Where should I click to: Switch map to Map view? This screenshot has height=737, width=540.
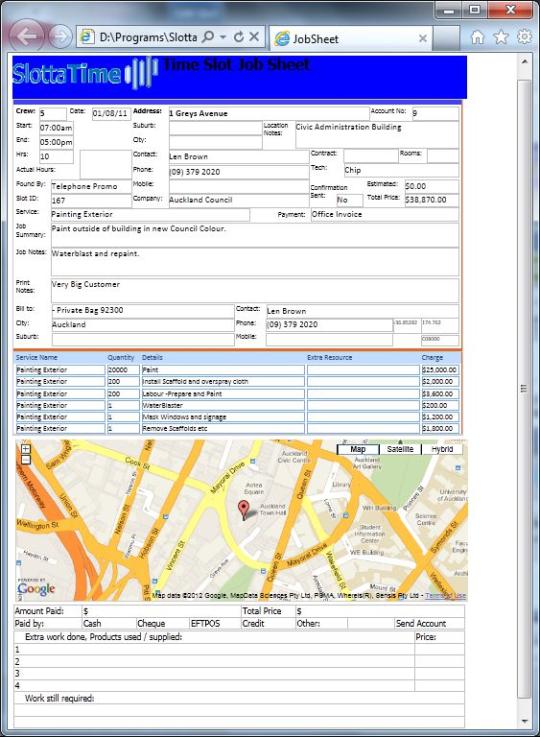pos(358,449)
